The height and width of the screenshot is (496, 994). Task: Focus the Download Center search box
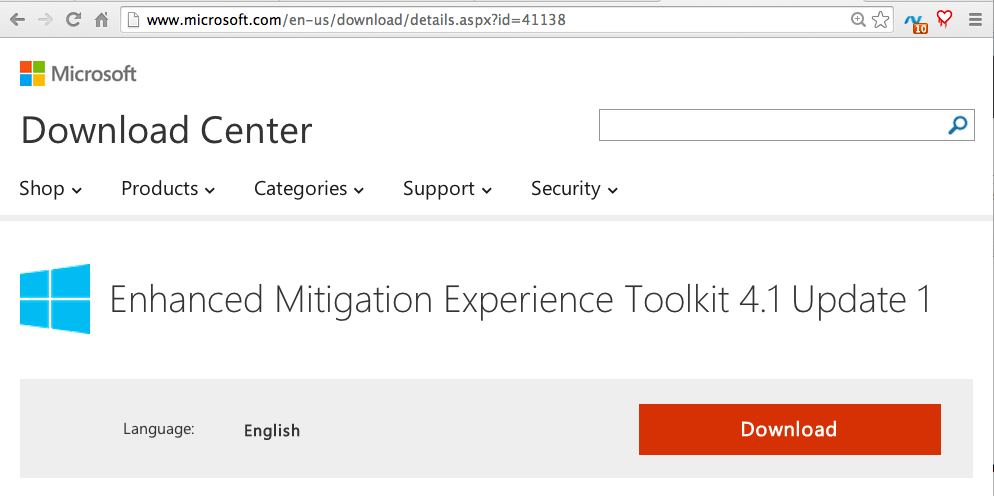(770, 125)
